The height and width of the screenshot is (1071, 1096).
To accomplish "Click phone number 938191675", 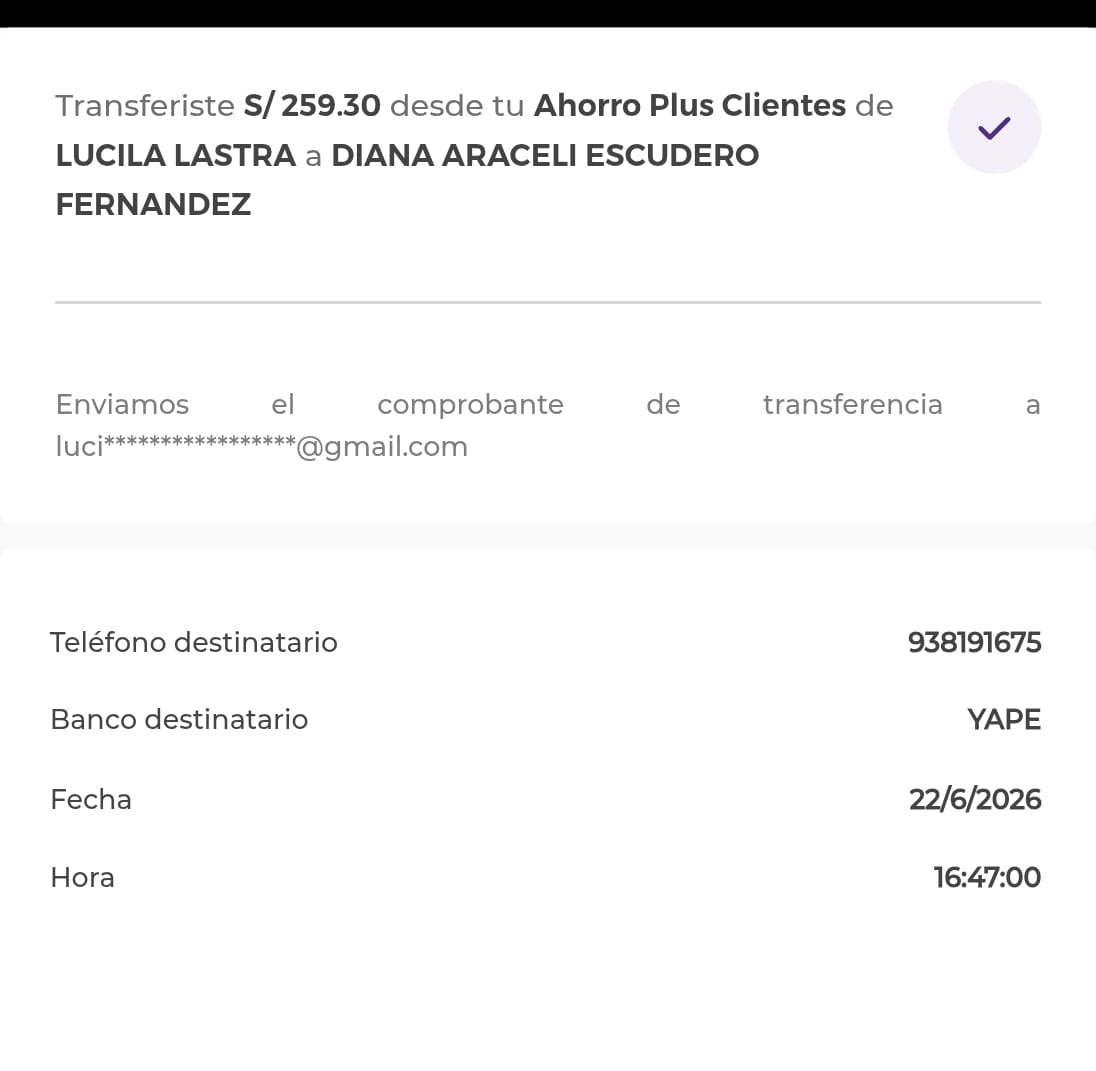I will click(x=974, y=642).
